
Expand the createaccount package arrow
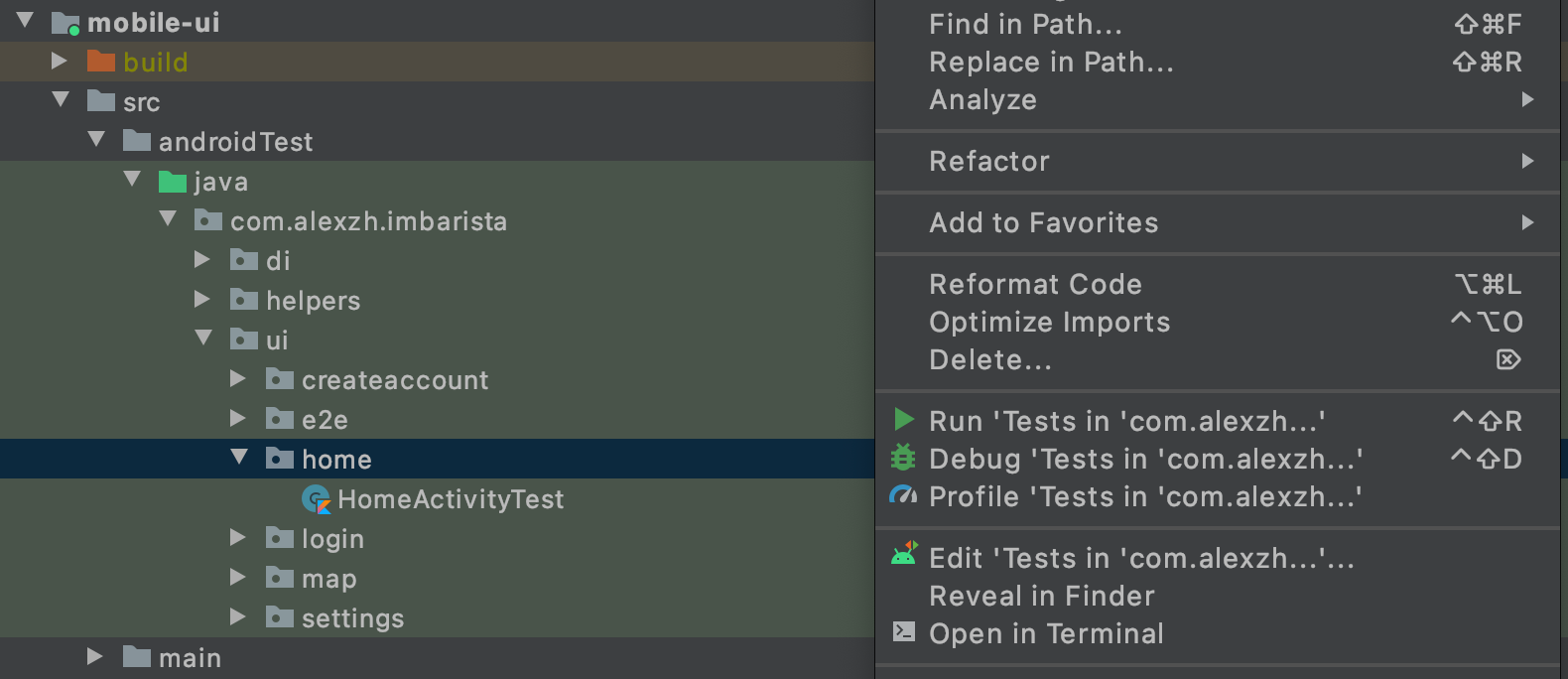pos(238,378)
